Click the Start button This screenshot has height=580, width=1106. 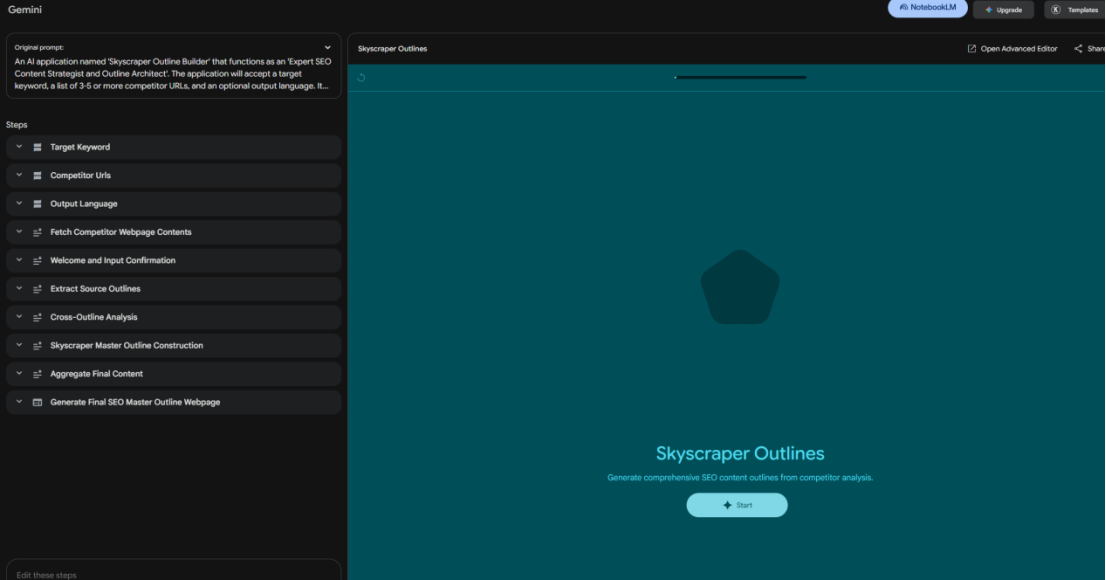[x=737, y=505]
